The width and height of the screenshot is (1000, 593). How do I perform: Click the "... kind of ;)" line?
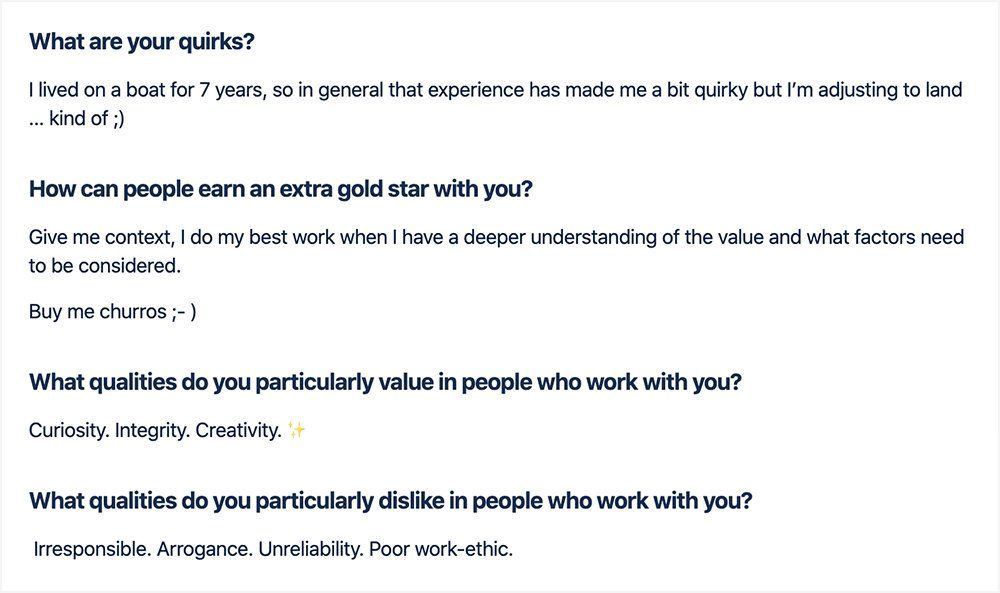click(77, 119)
